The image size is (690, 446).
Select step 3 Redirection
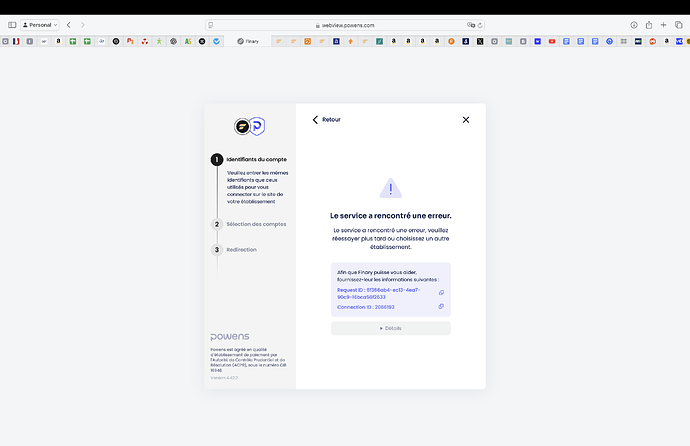click(x=234, y=250)
